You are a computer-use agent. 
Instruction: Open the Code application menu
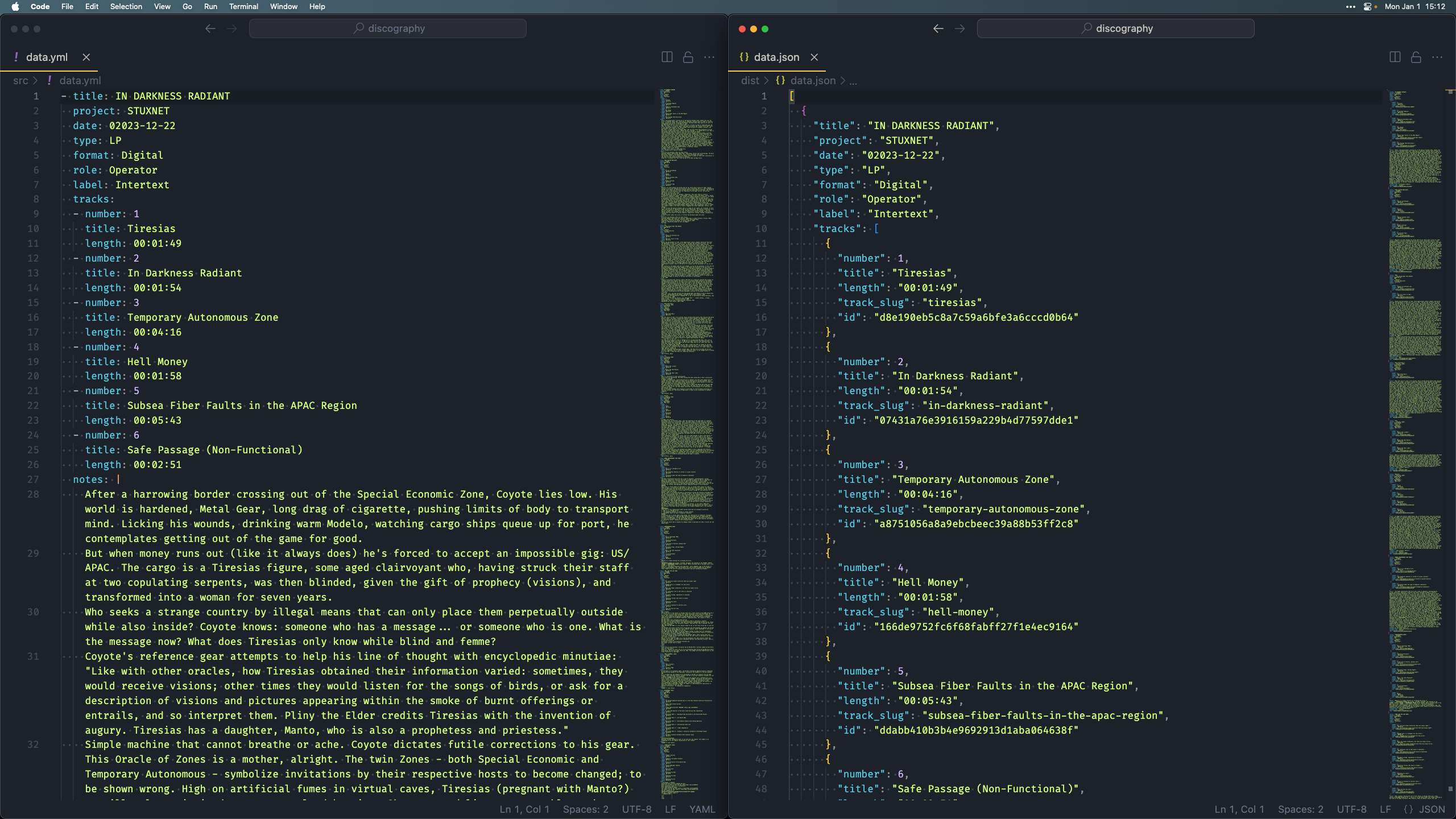click(x=40, y=6)
